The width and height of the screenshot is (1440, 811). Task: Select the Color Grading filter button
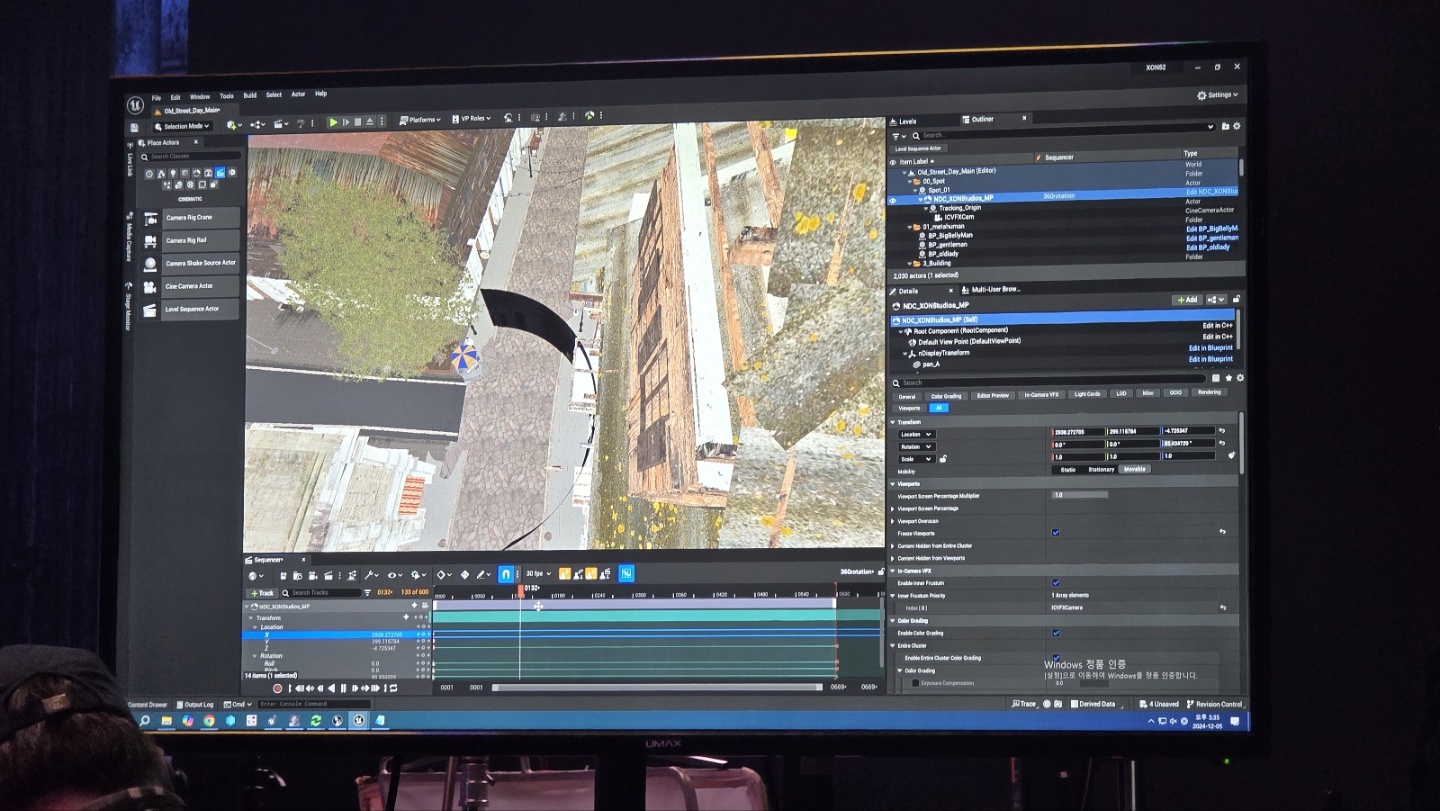click(945, 396)
